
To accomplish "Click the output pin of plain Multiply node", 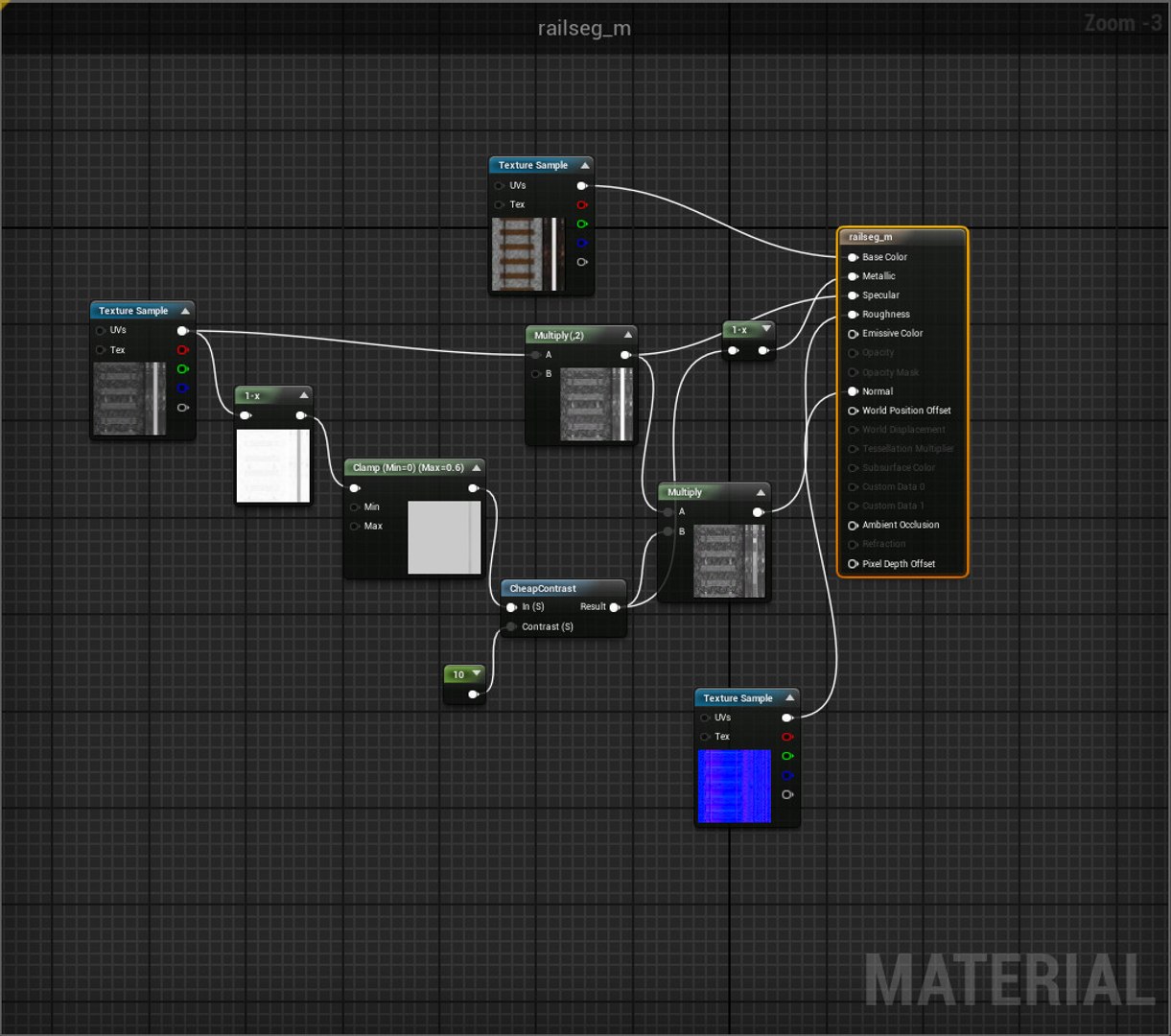I will tap(758, 512).
